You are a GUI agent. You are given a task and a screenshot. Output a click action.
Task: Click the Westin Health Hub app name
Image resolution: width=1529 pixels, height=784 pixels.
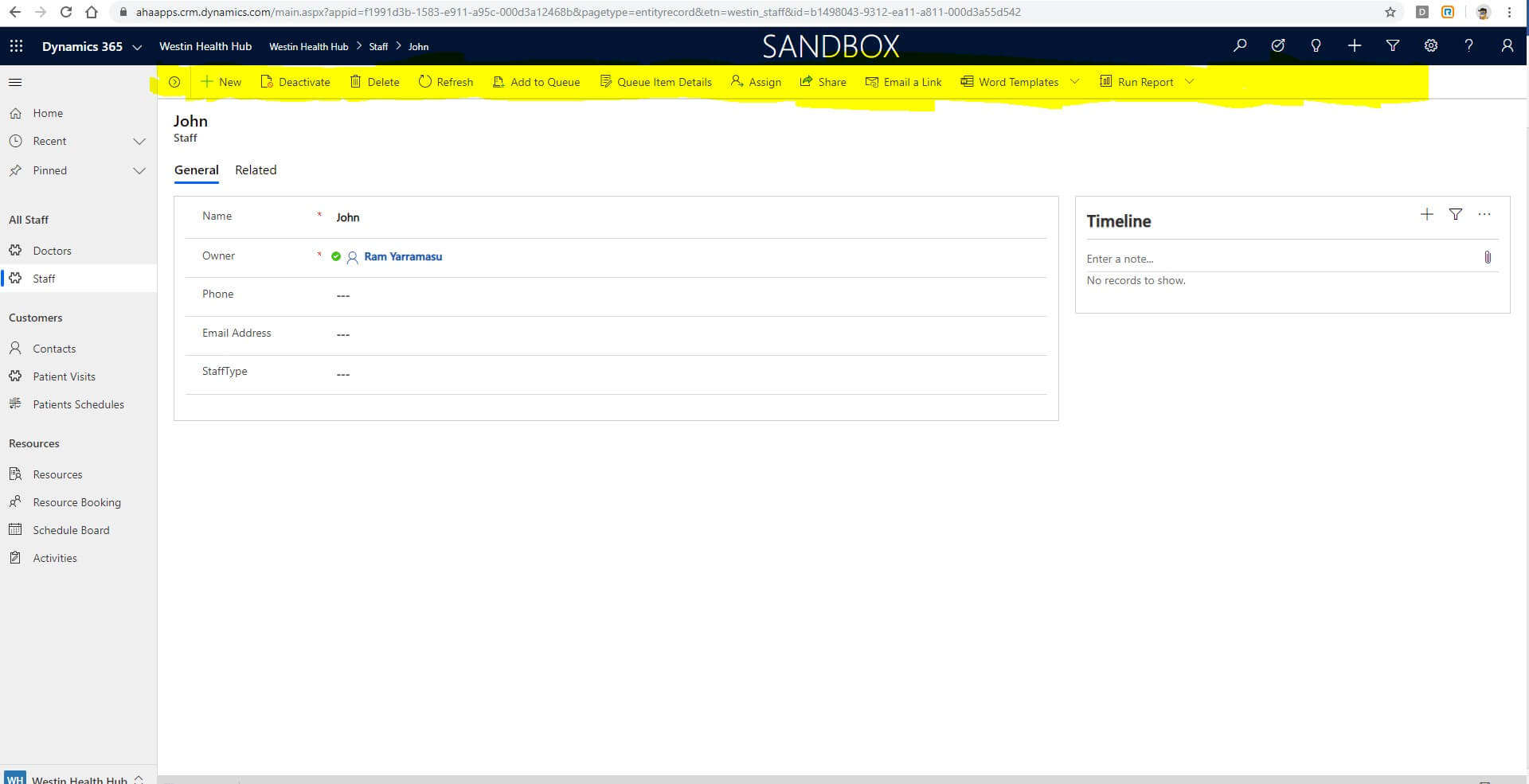(x=205, y=46)
